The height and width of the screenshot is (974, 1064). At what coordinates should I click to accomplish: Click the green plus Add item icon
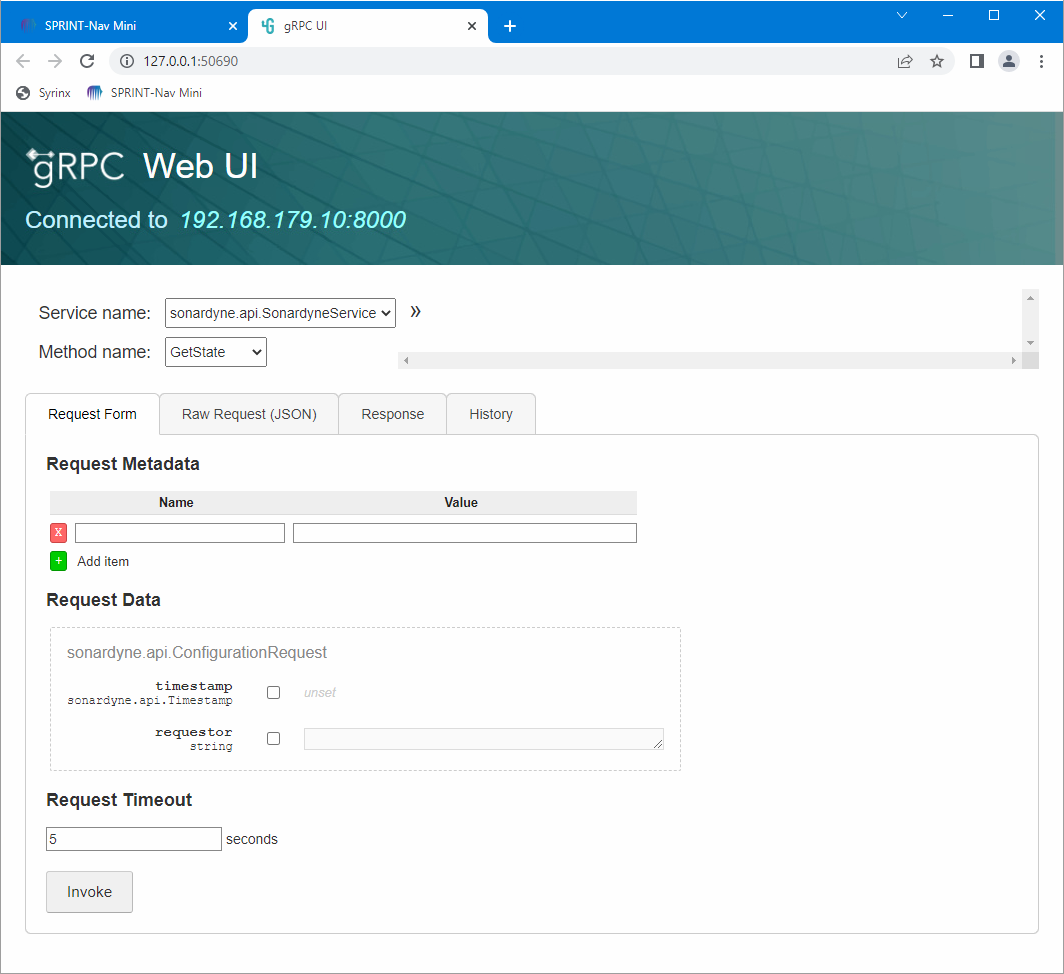tap(58, 561)
